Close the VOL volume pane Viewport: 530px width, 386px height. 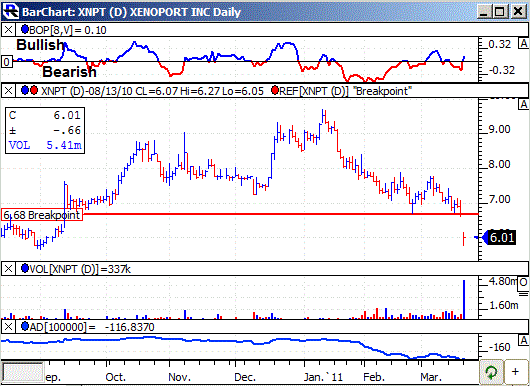[x=8, y=269]
